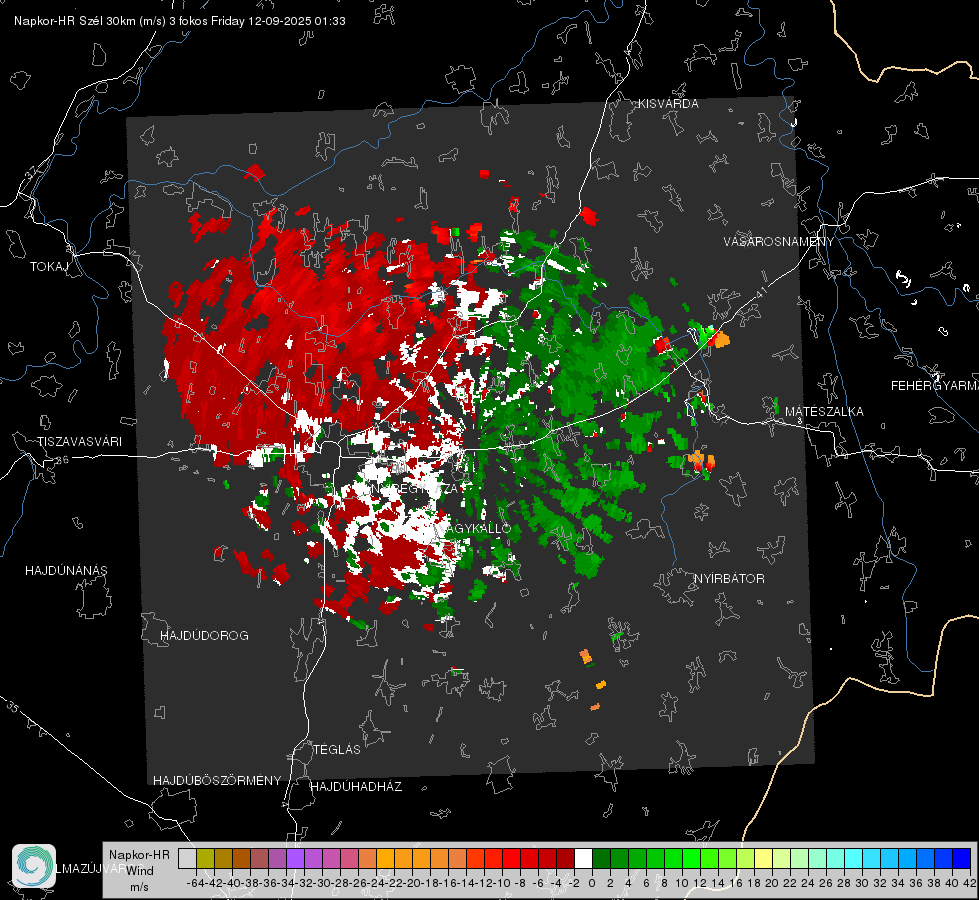Screen dimensions: 979x900
Task: Choose deep blue swatch between 40 and 42
Action: pyautogui.click(x=961, y=858)
